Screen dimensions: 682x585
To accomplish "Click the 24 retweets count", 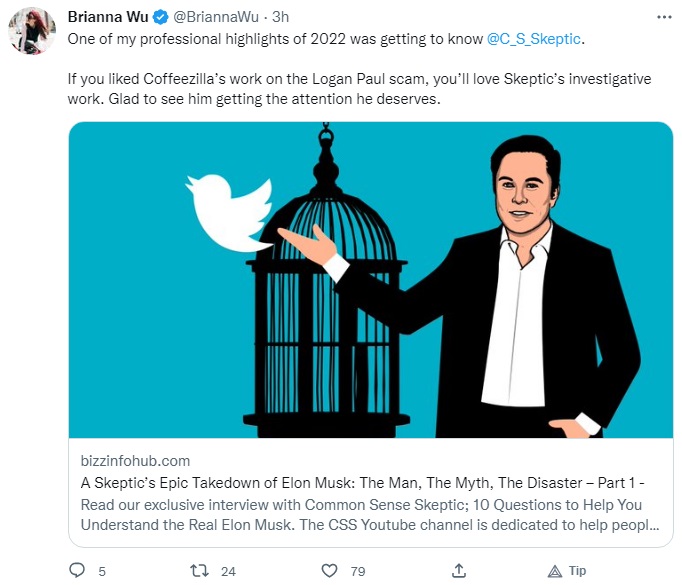I will pyautogui.click(x=228, y=571).
